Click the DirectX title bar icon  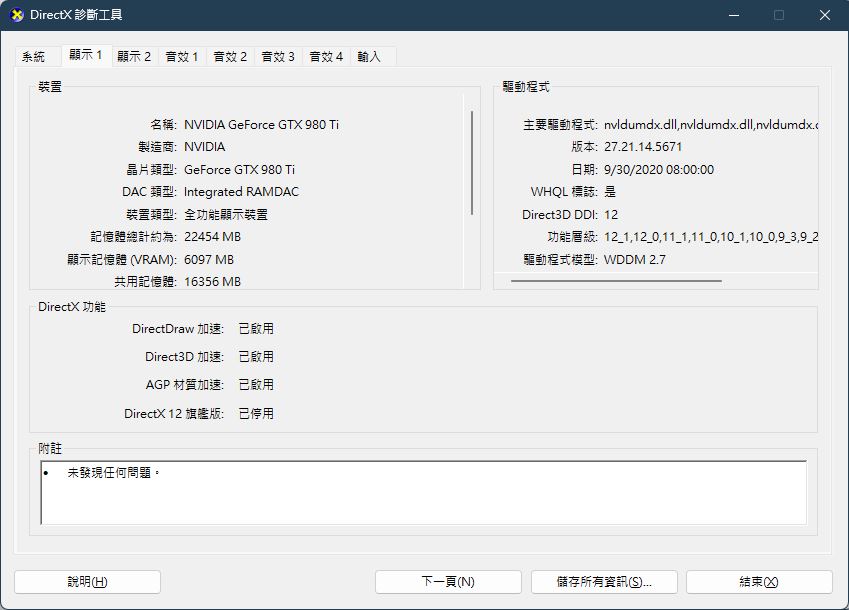[17, 15]
